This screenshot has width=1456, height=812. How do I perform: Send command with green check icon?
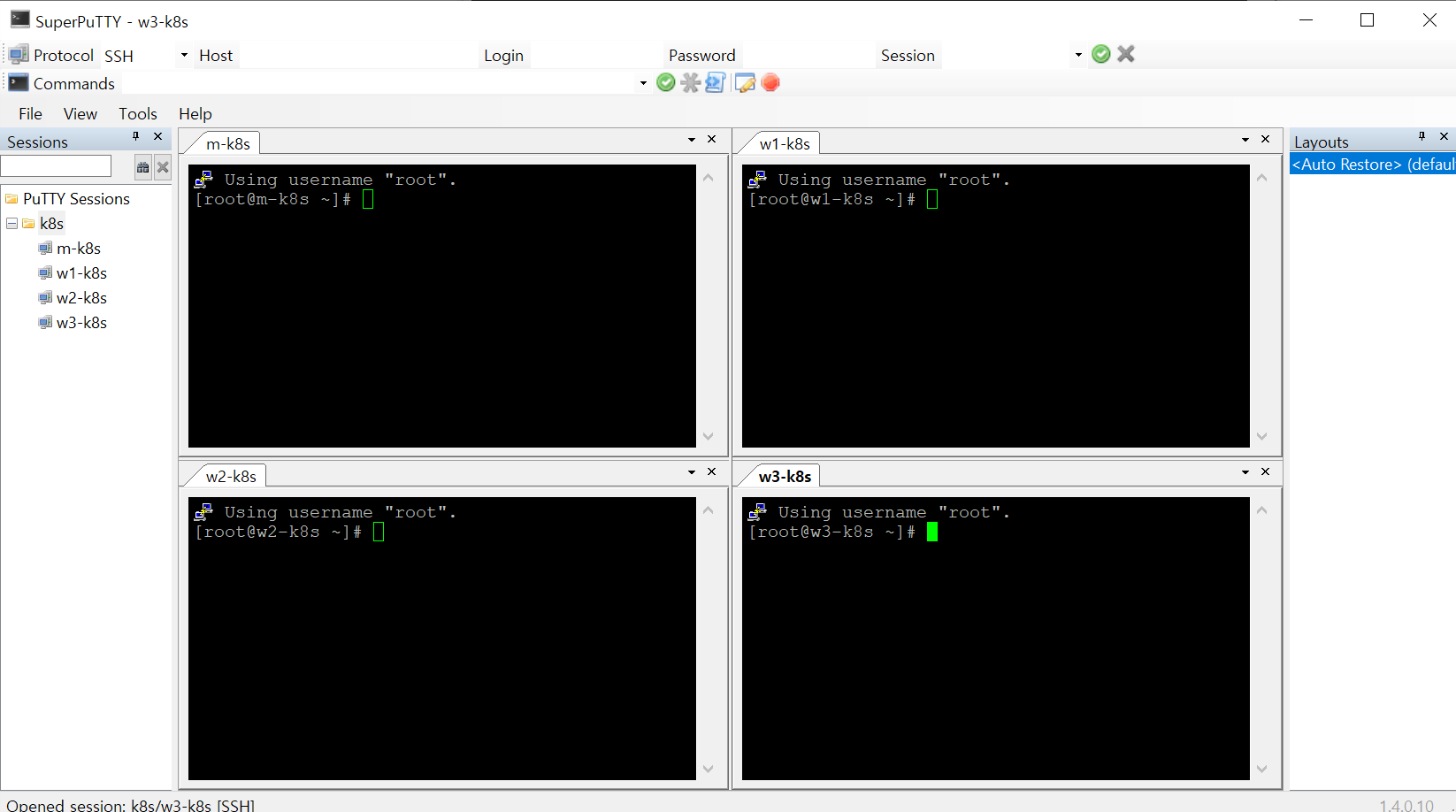666,82
